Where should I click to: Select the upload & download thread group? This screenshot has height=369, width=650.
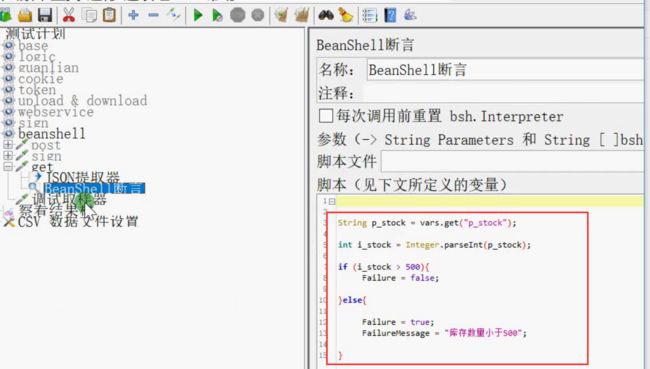coord(82,101)
